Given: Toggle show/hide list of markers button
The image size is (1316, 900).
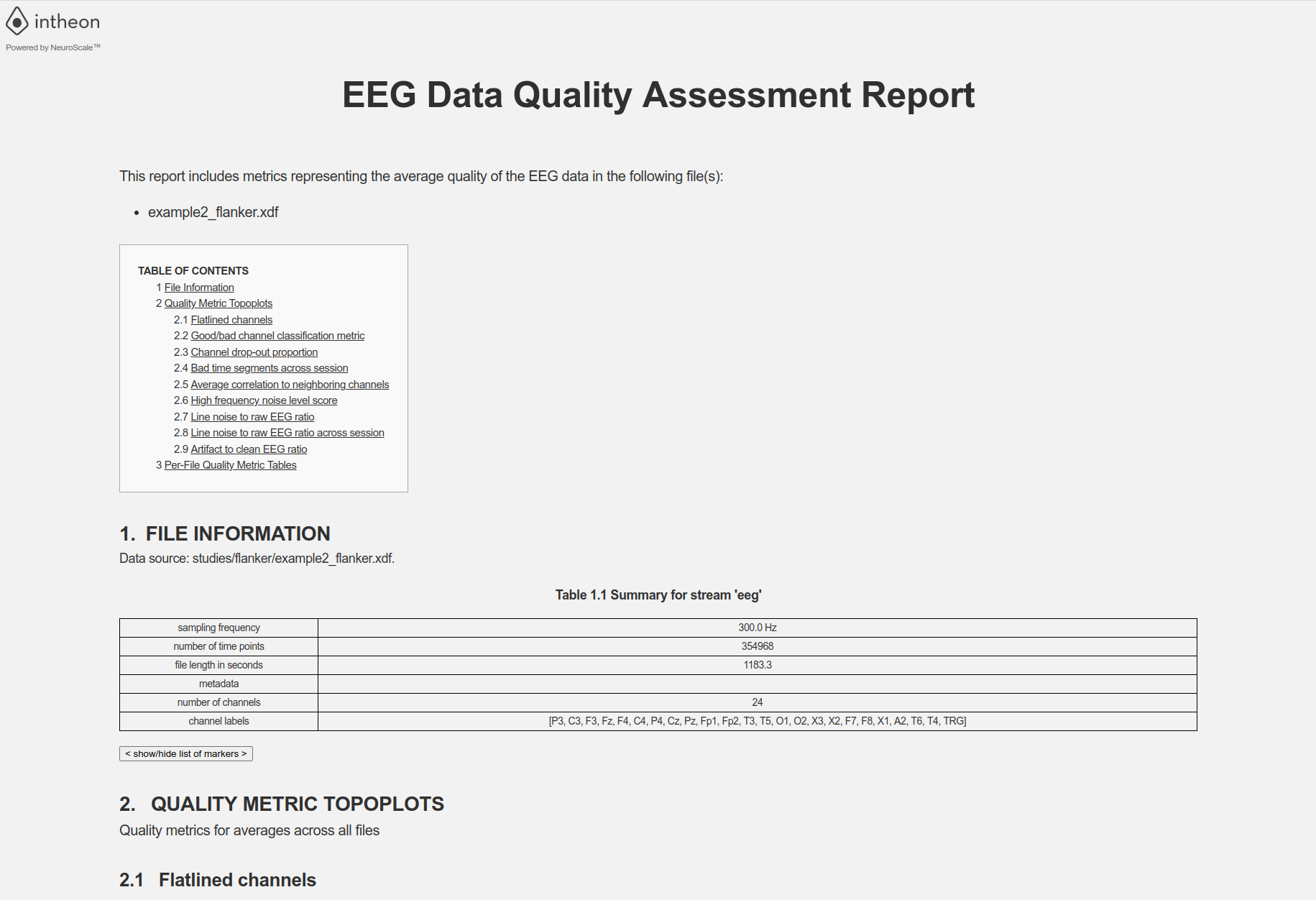Looking at the screenshot, I should click(x=186, y=753).
